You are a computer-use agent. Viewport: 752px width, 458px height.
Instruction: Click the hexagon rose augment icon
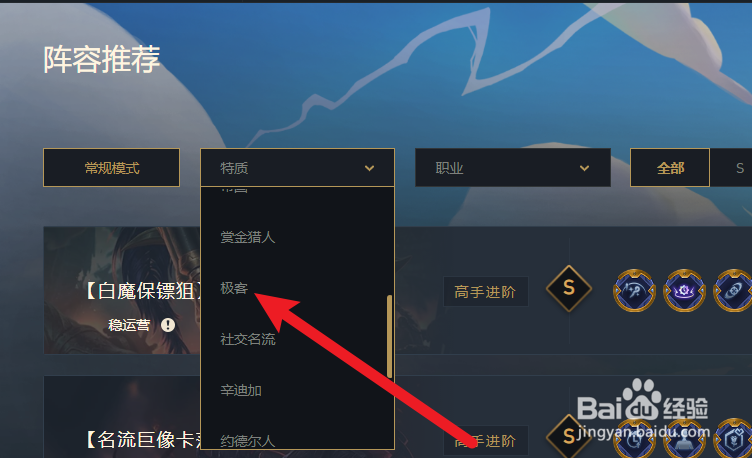(x=733, y=439)
